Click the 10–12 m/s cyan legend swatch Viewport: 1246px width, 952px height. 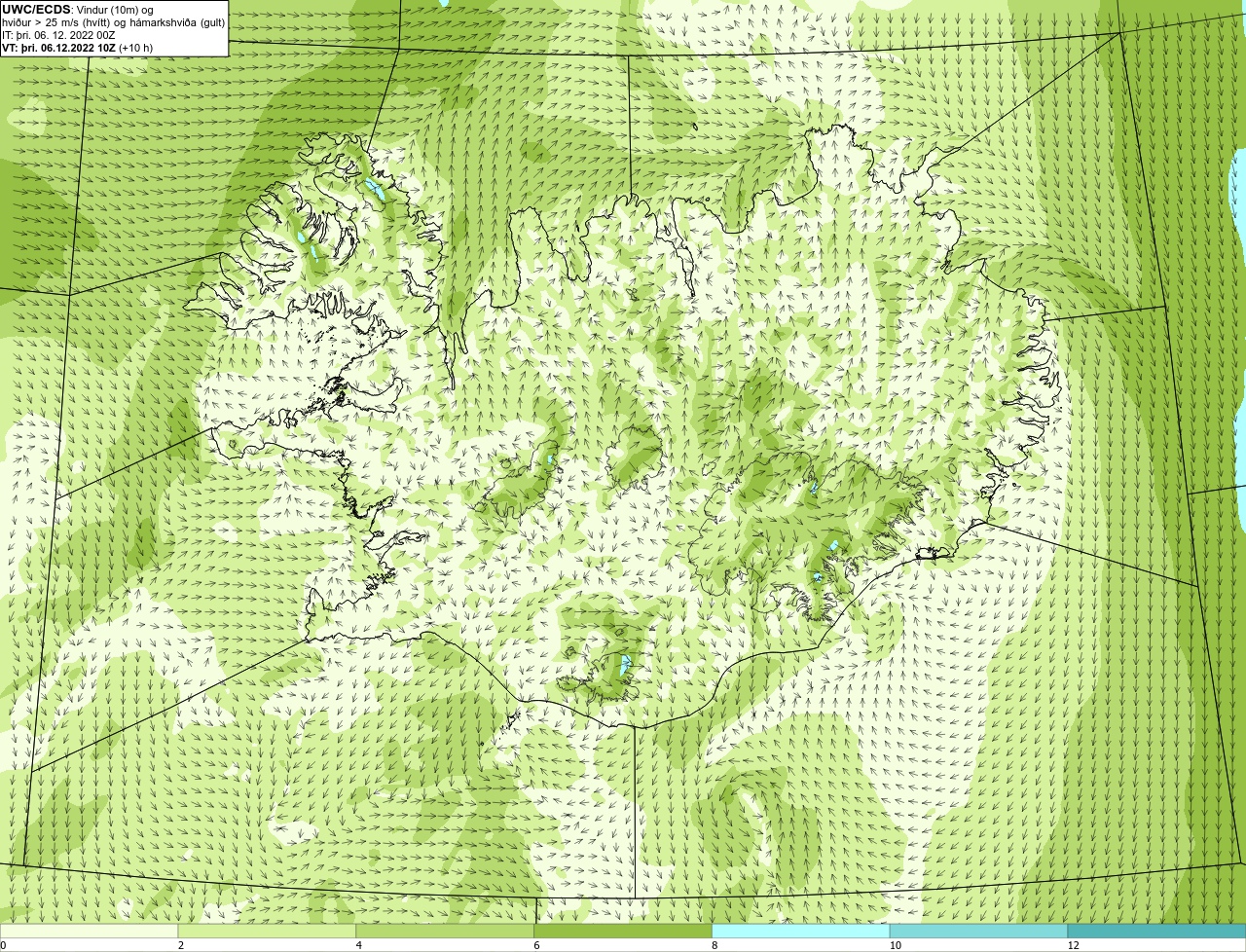pyautogui.click(x=978, y=931)
